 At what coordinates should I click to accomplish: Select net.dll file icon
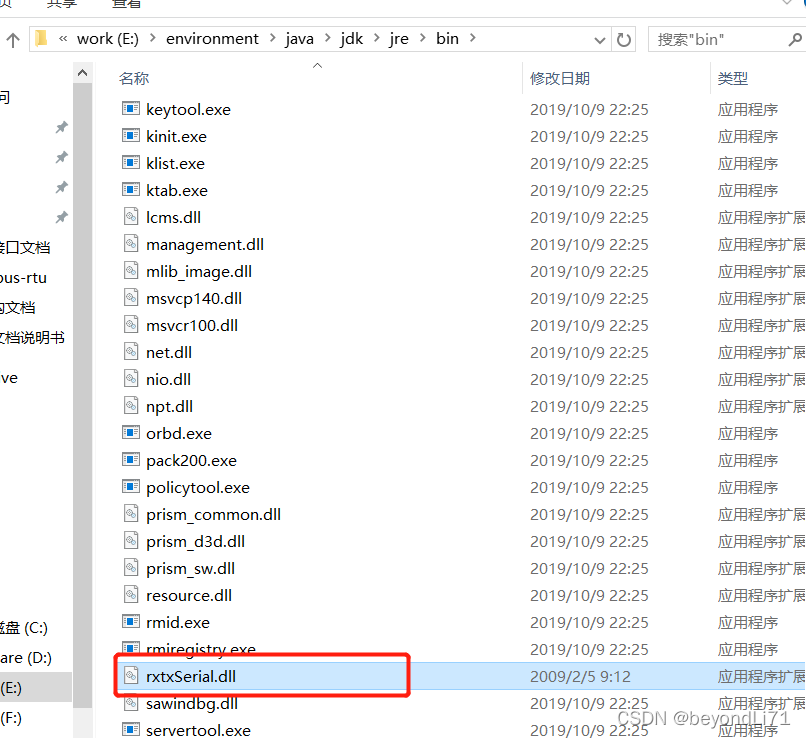point(131,352)
